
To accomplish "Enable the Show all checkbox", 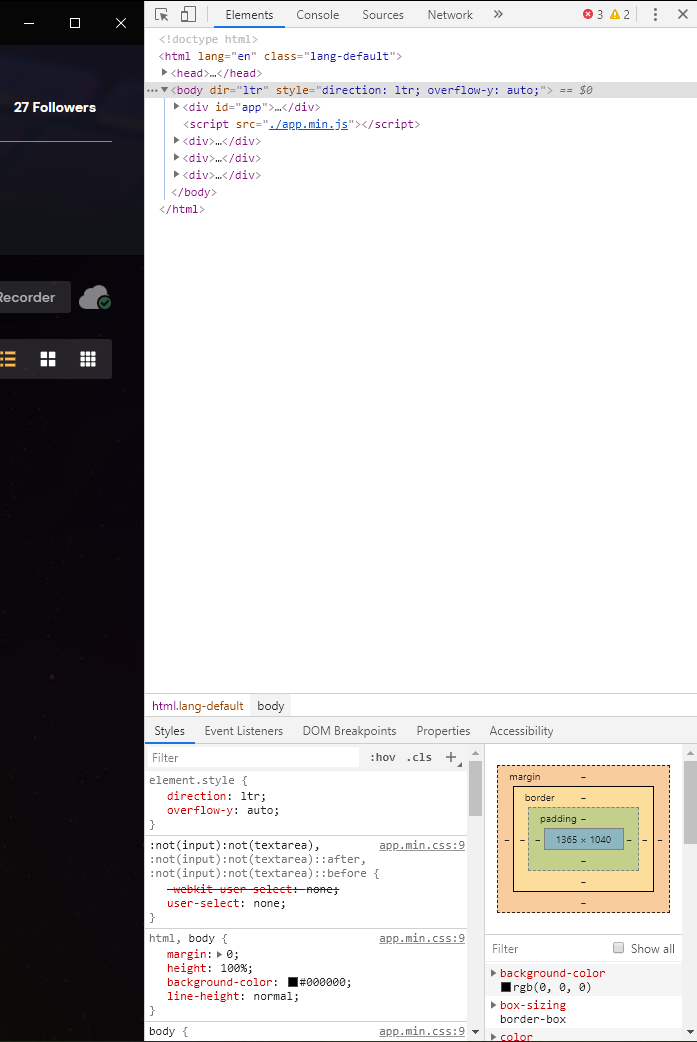I will (619, 948).
